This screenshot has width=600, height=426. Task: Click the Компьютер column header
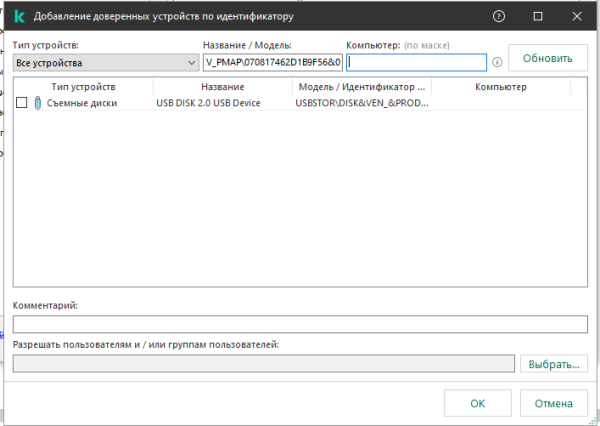point(501,88)
